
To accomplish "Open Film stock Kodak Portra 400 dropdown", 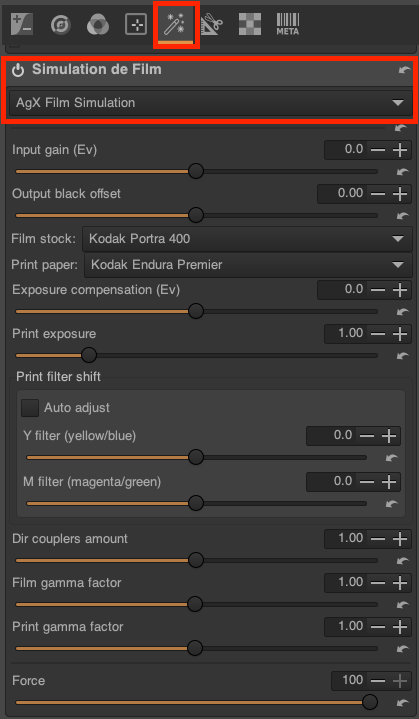I will click(248, 238).
